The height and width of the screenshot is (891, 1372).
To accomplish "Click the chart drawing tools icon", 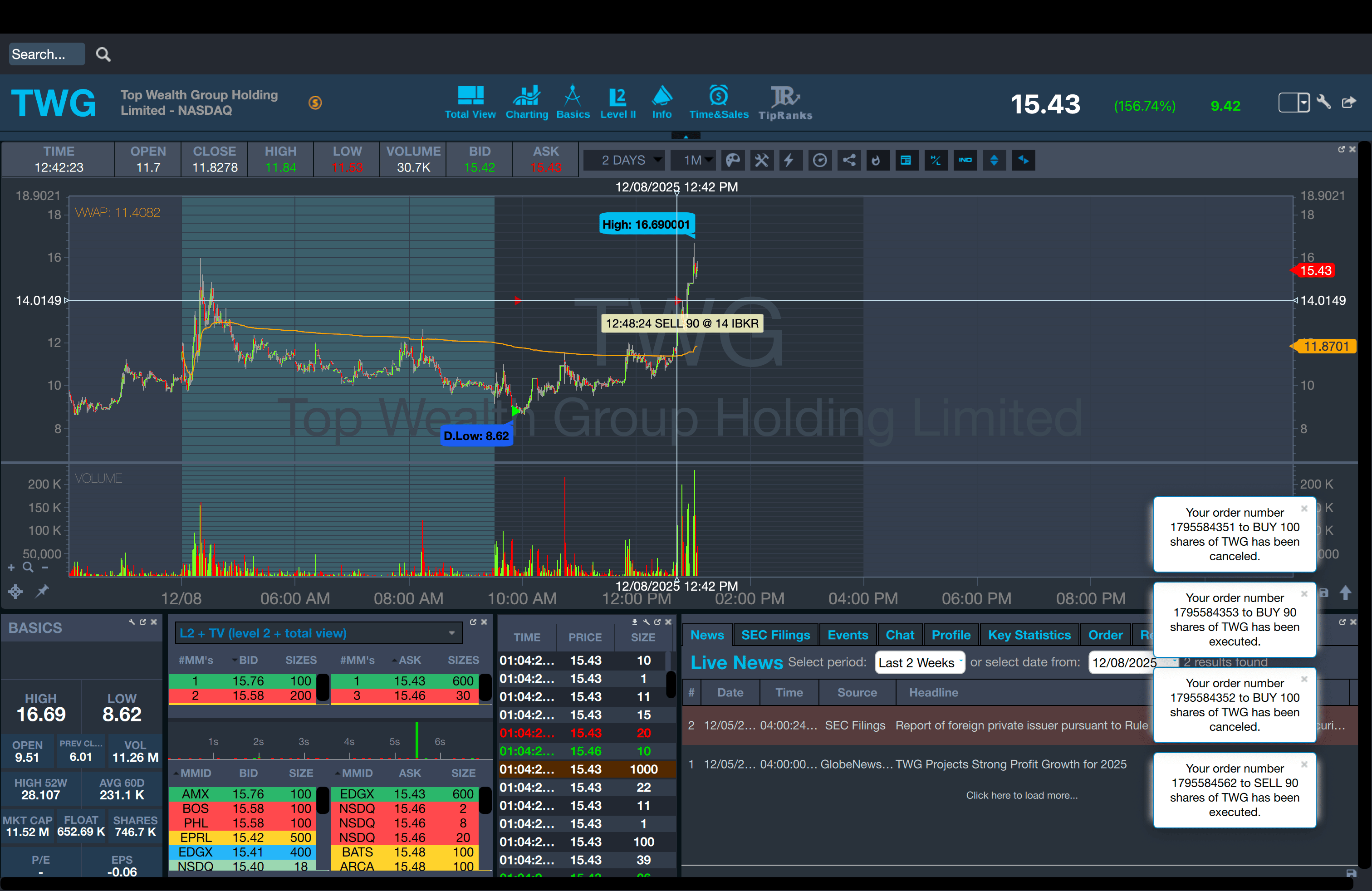I will click(x=761, y=160).
